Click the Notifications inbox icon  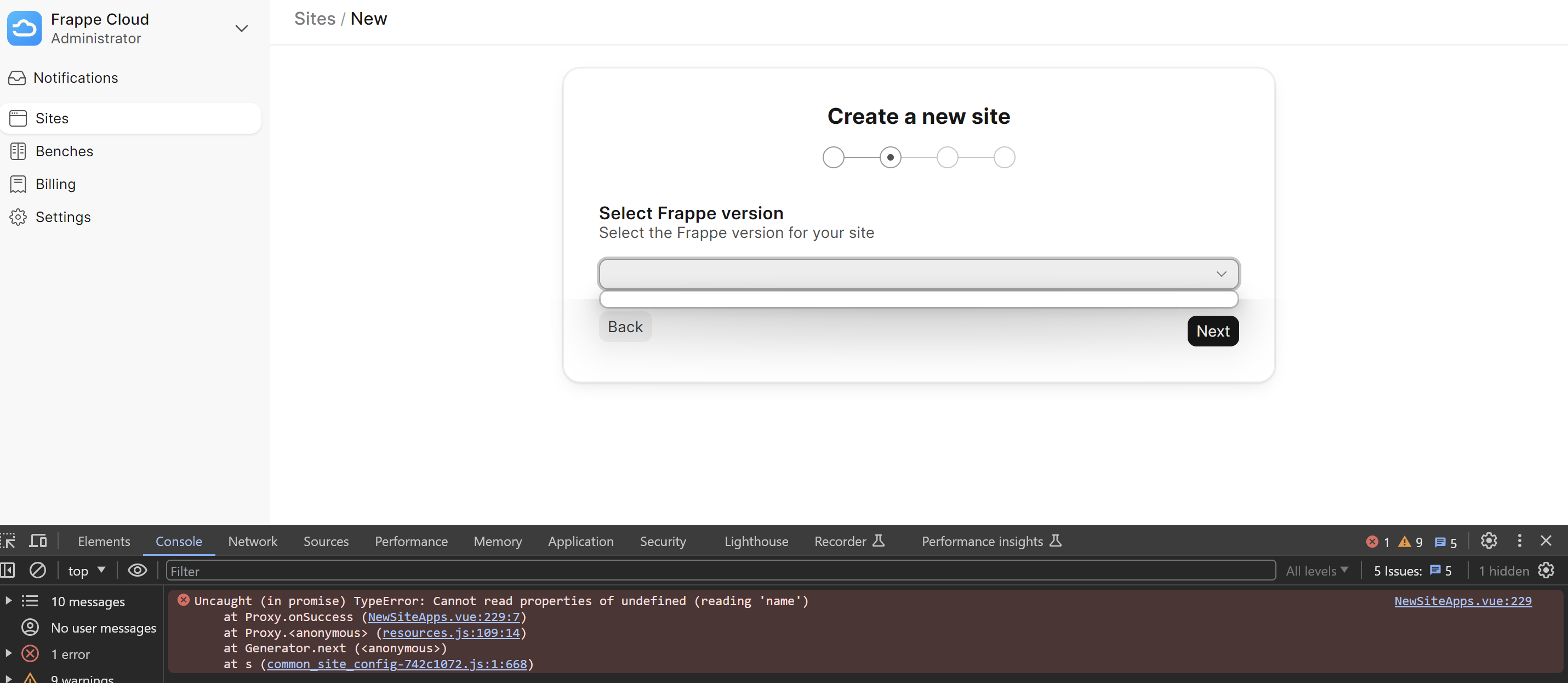click(17, 78)
